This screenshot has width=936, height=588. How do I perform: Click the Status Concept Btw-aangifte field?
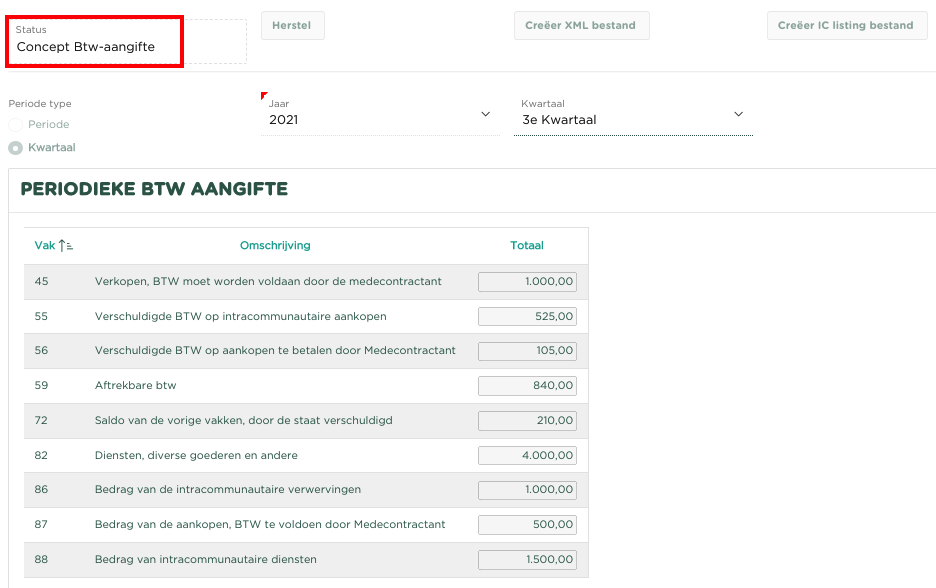94,42
